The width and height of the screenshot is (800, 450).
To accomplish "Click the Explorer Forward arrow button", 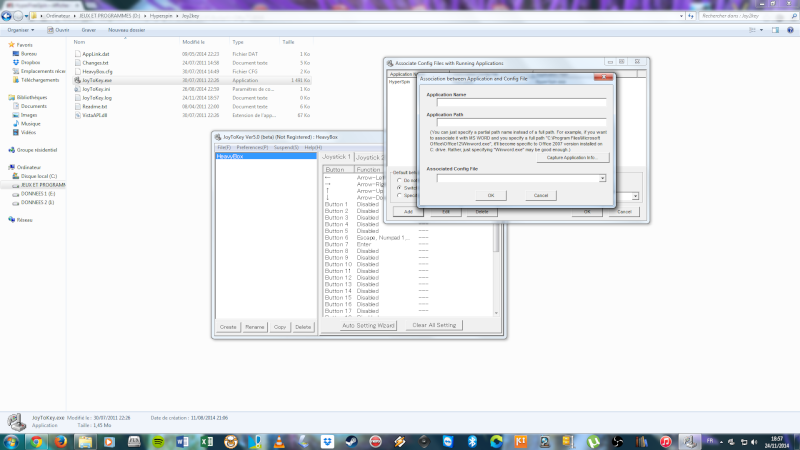I will tap(18, 16).
